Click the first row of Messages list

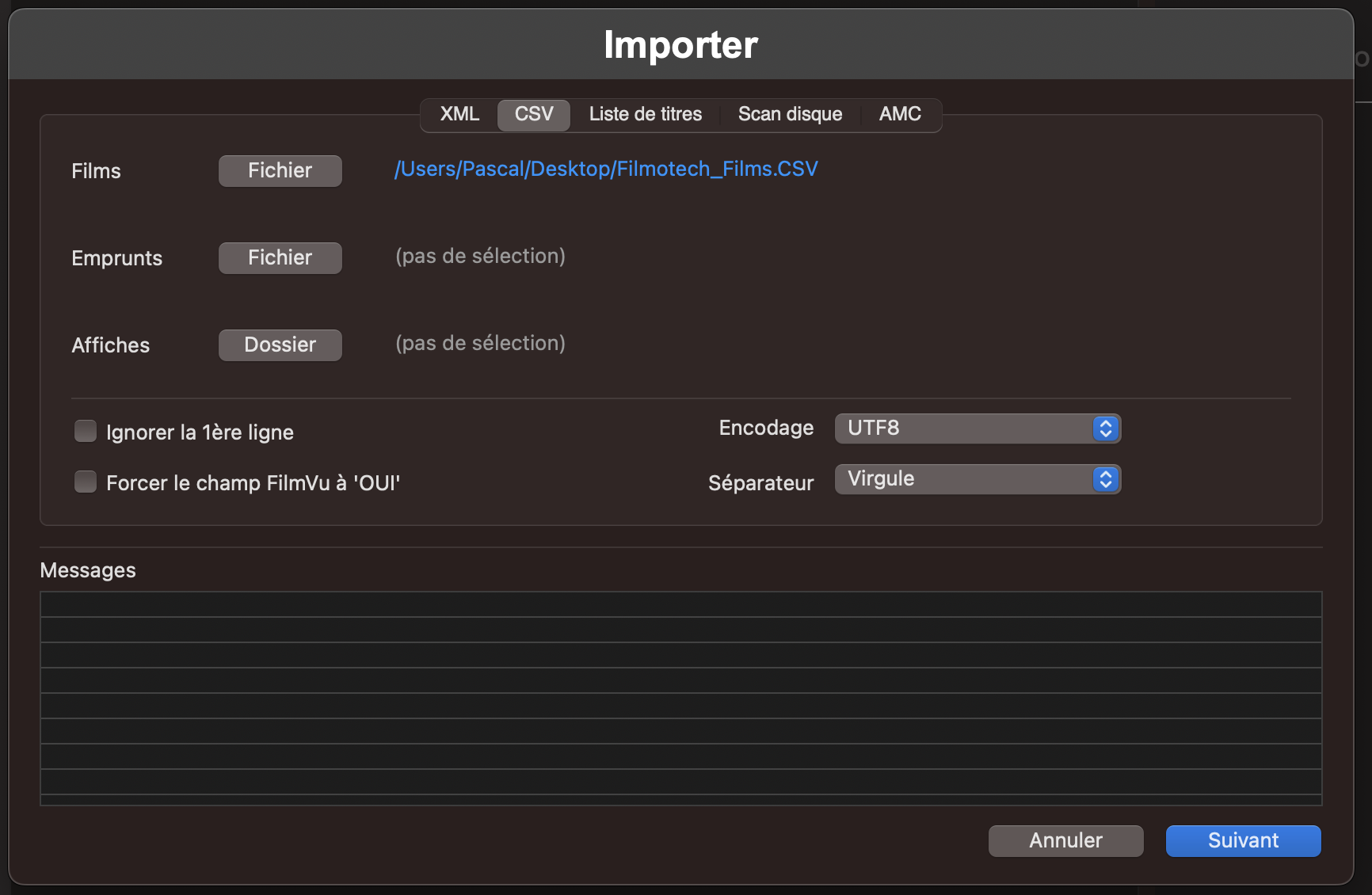coord(680,604)
